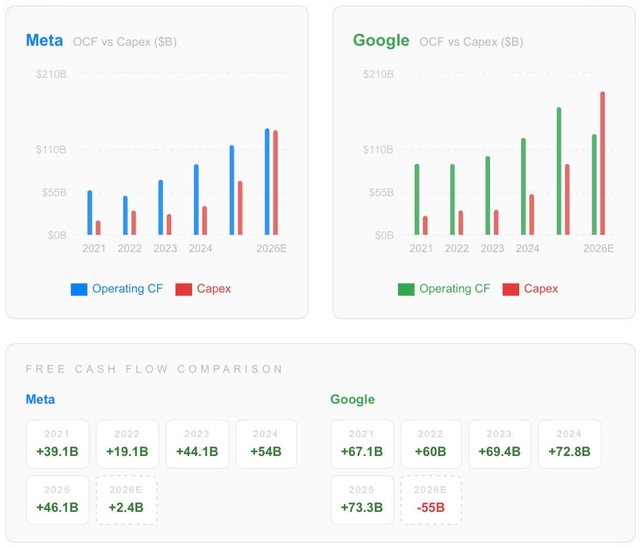Select the Meta 2025 +46.1B free cash flow card
Screen dimensions: 640x547
[x=58, y=500]
